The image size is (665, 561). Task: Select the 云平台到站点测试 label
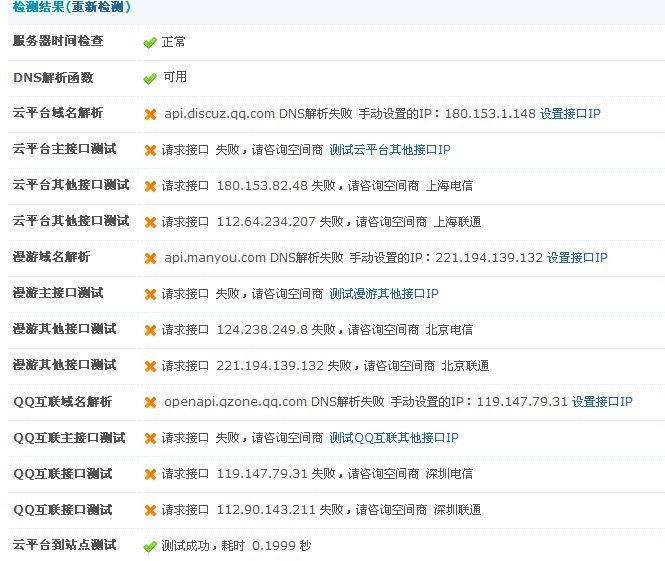pos(64,544)
